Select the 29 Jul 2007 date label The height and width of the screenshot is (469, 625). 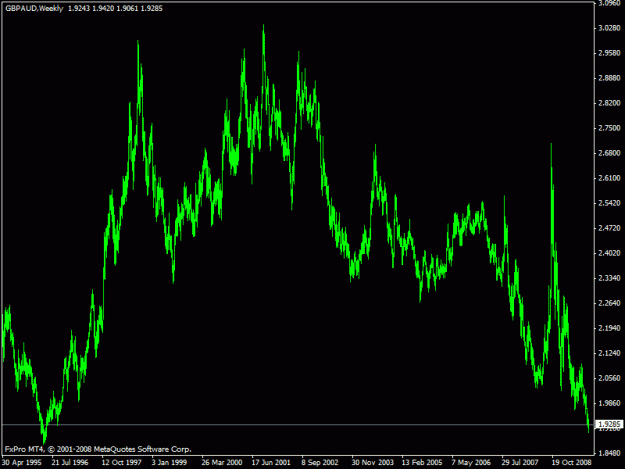[520, 463]
